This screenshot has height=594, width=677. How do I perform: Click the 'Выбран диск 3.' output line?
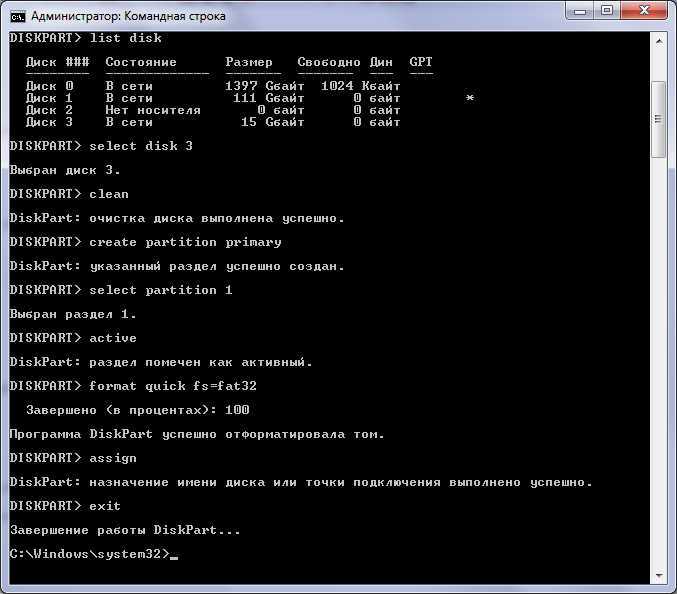tap(65, 170)
